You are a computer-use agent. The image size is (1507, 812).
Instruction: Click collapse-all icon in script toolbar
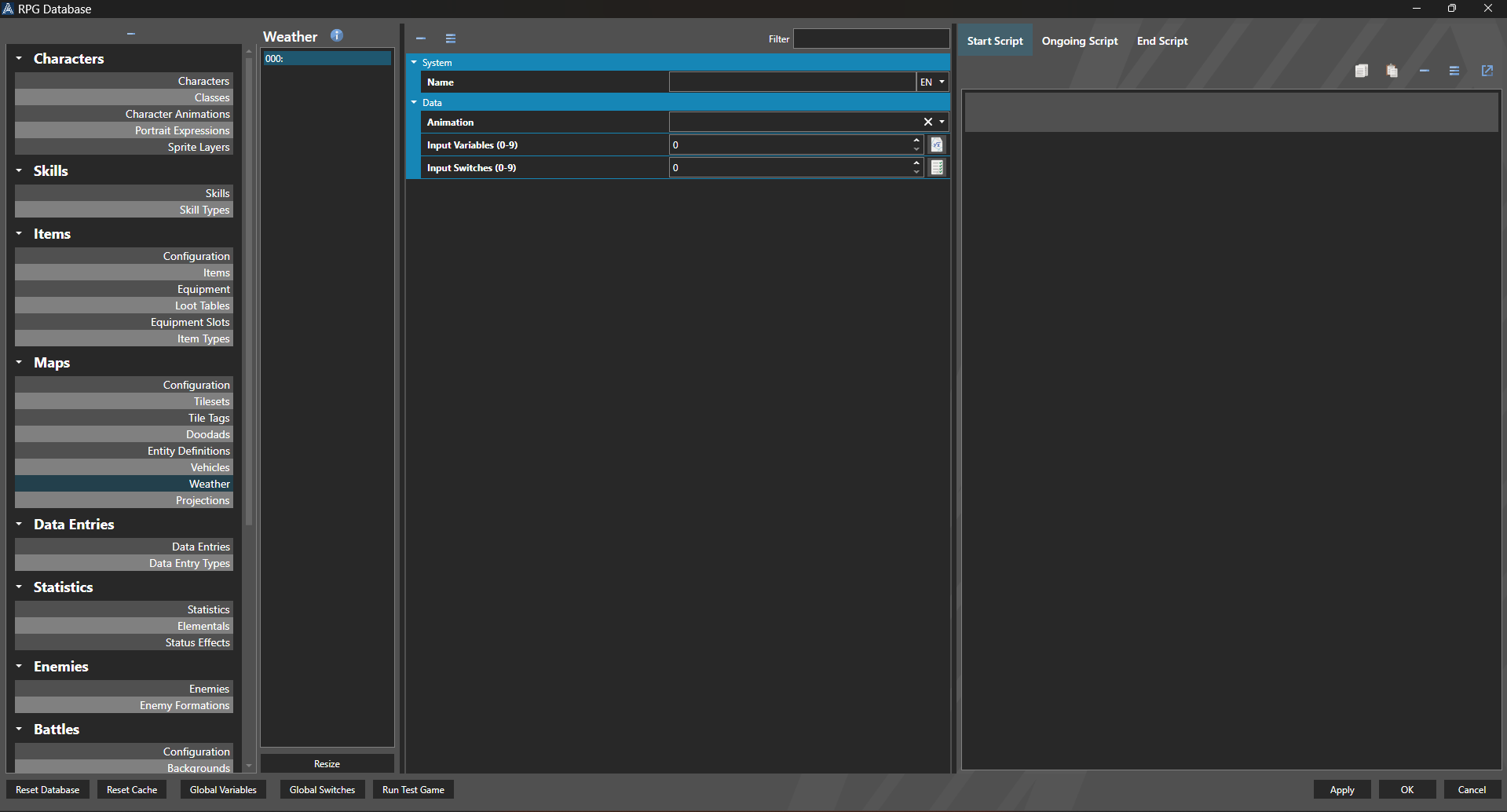[1424, 71]
